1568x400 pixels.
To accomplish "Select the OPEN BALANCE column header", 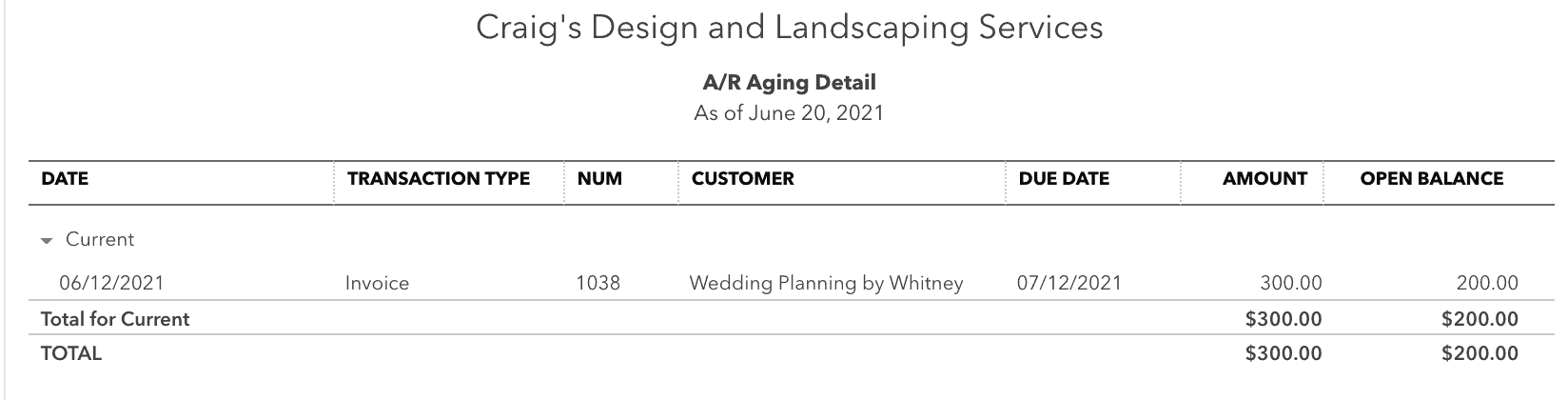I will [1432, 178].
